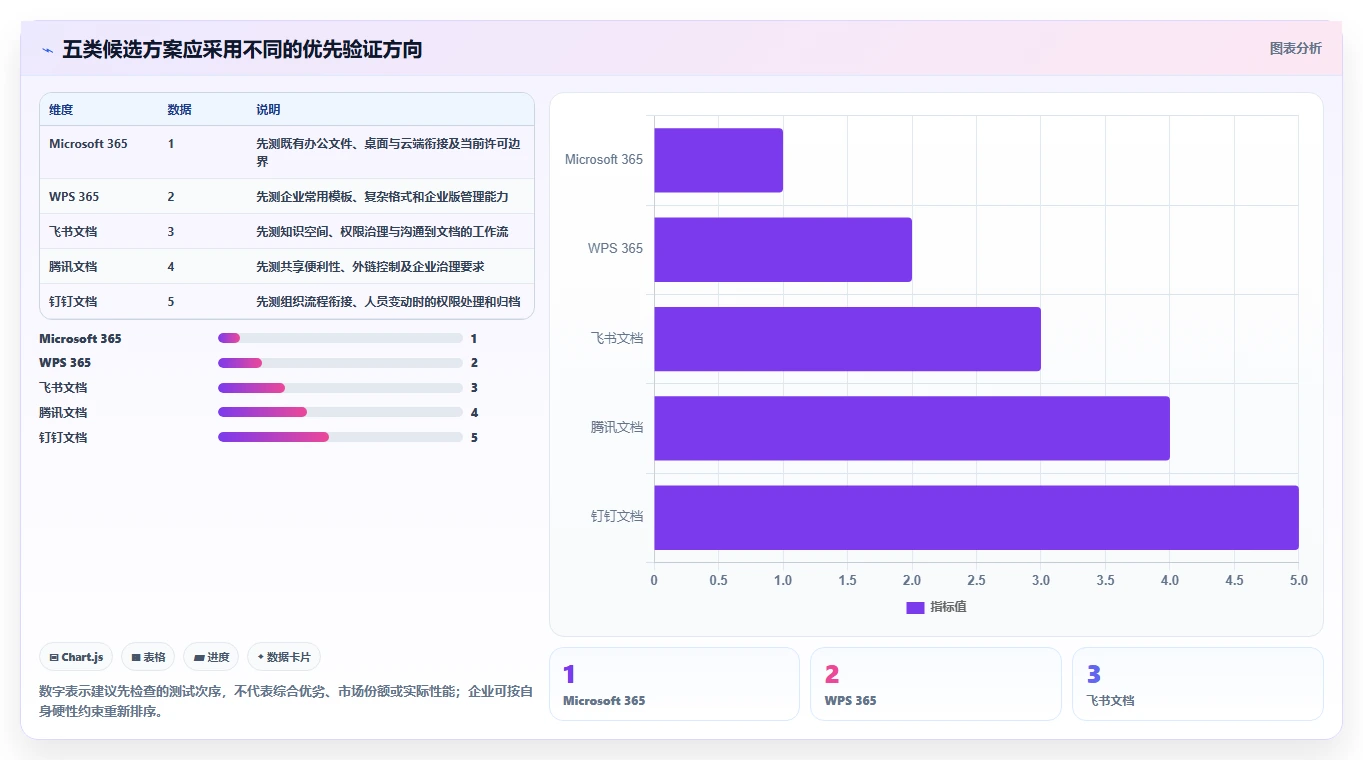1363x760 pixels.
Task: Click the 钉钉文档 cell in the table
Action: tap(73, 302)
